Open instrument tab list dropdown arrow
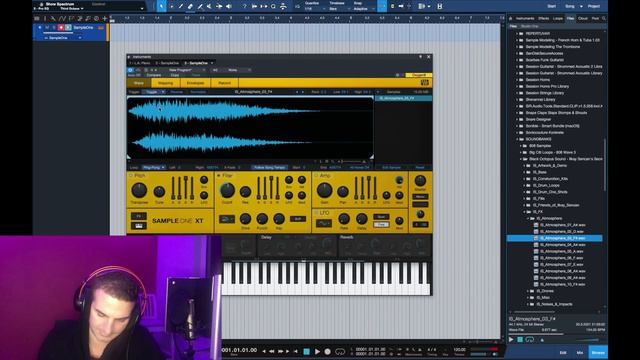Viewport: 640px width, 360px height. [x=212, y=63]
